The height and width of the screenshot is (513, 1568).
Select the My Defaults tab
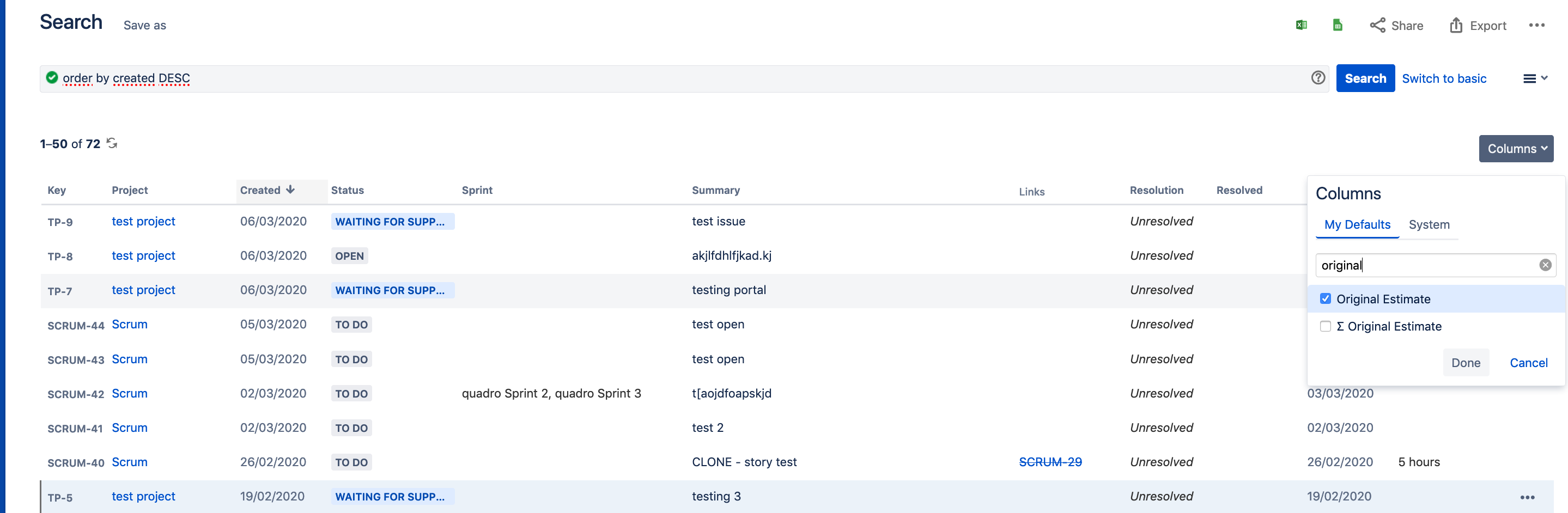click(x=1357, y=224)
